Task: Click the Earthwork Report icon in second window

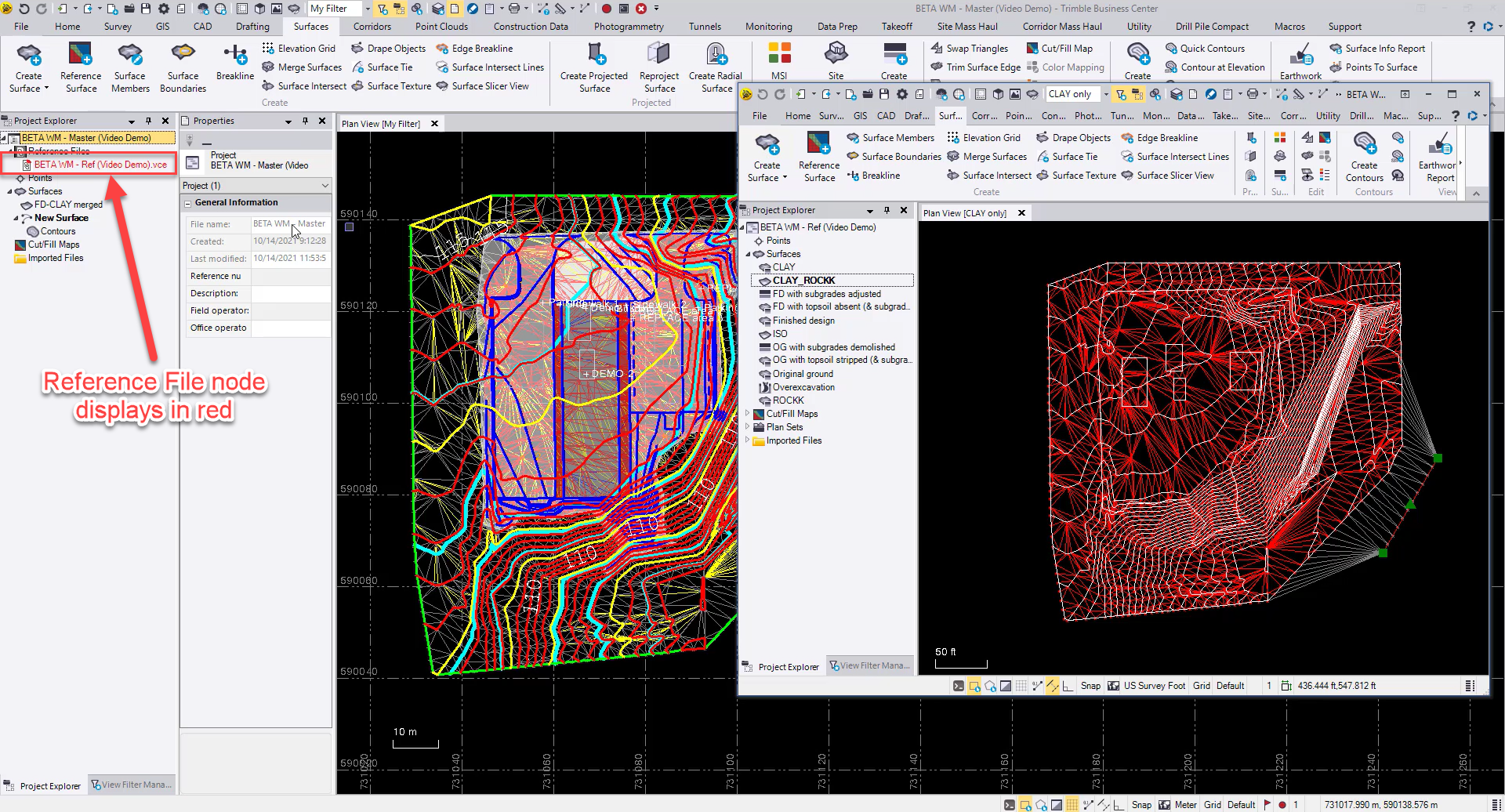Action: 1439,146
